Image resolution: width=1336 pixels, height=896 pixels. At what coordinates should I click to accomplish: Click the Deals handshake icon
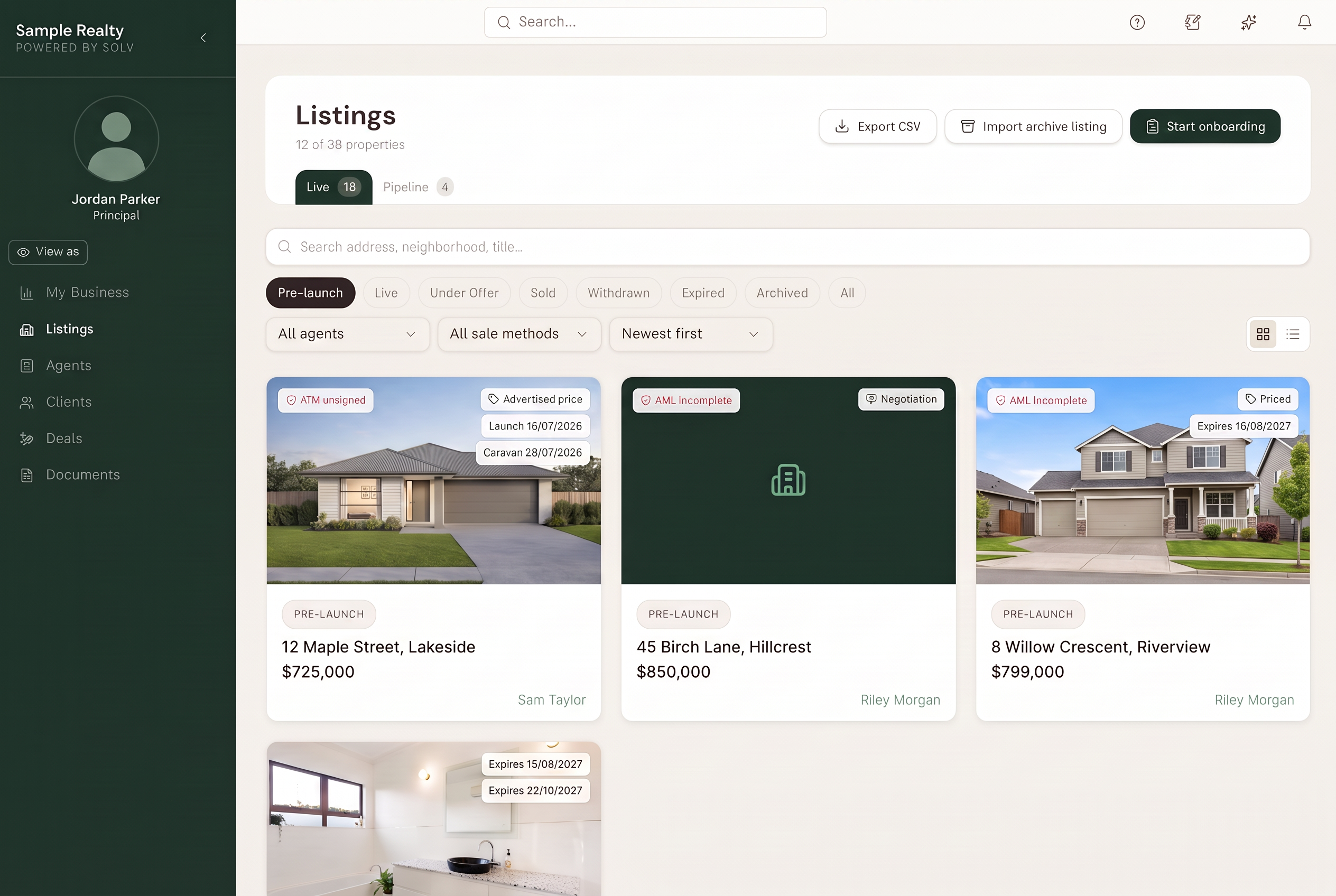26,438
